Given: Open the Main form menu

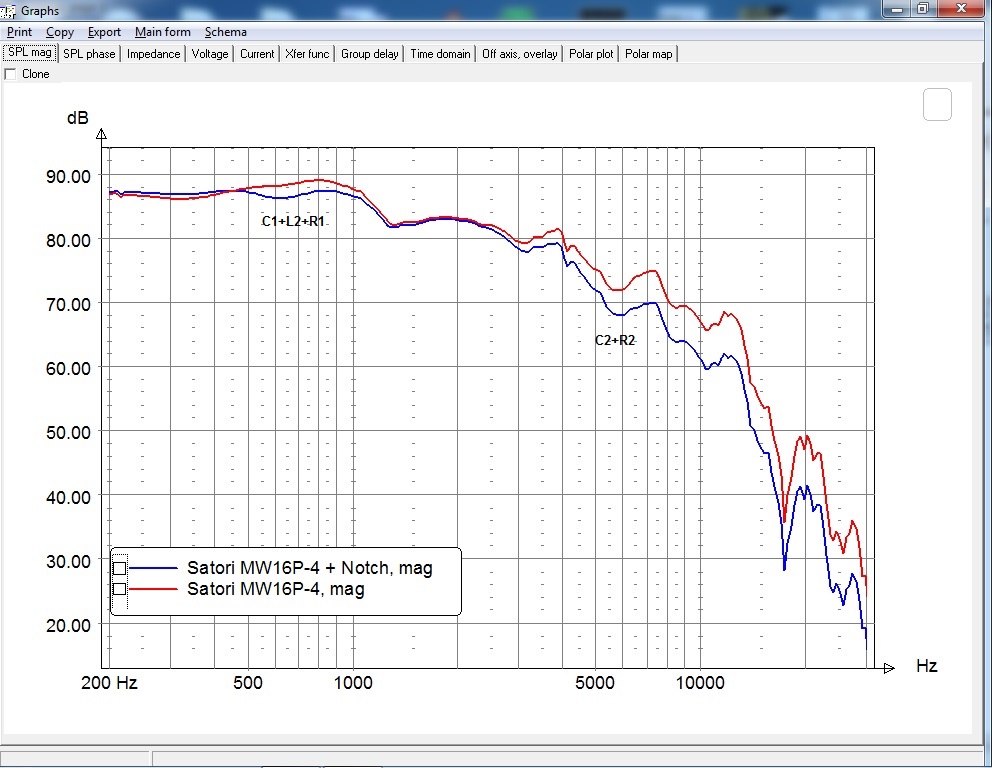Looking at the screenshot, I should 163,32.
